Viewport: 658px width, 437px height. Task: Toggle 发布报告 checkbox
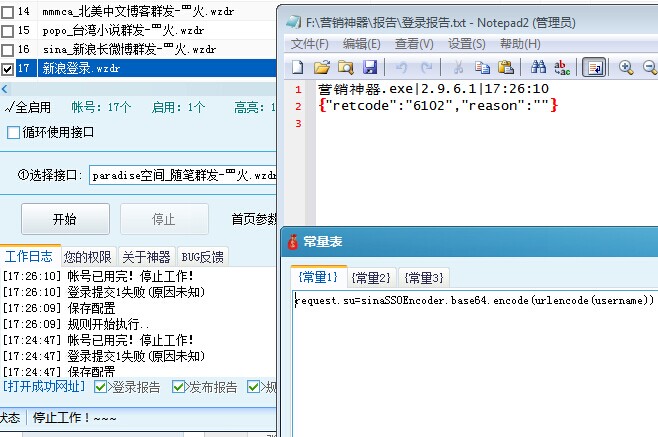tap(178, 387)
